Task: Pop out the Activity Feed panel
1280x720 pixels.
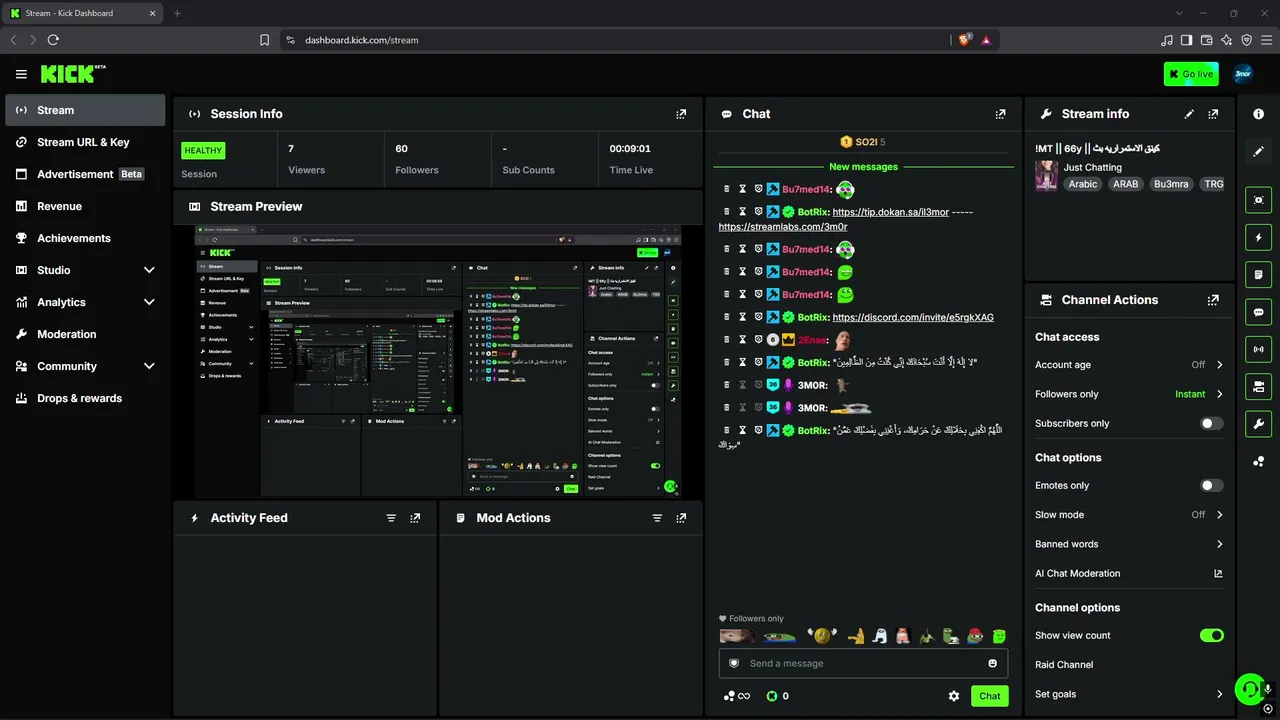Action: 415,518
